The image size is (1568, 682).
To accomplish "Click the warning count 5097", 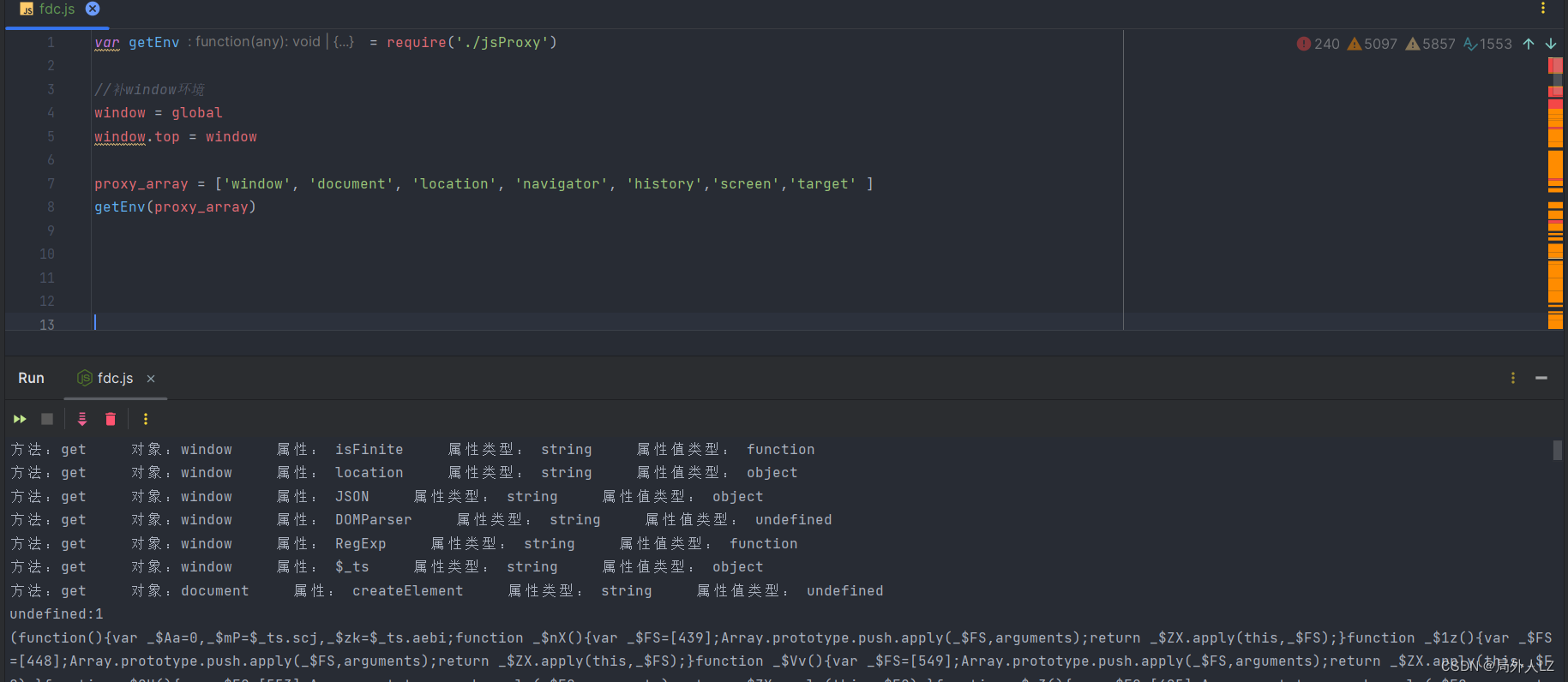I will (1373, 44).
